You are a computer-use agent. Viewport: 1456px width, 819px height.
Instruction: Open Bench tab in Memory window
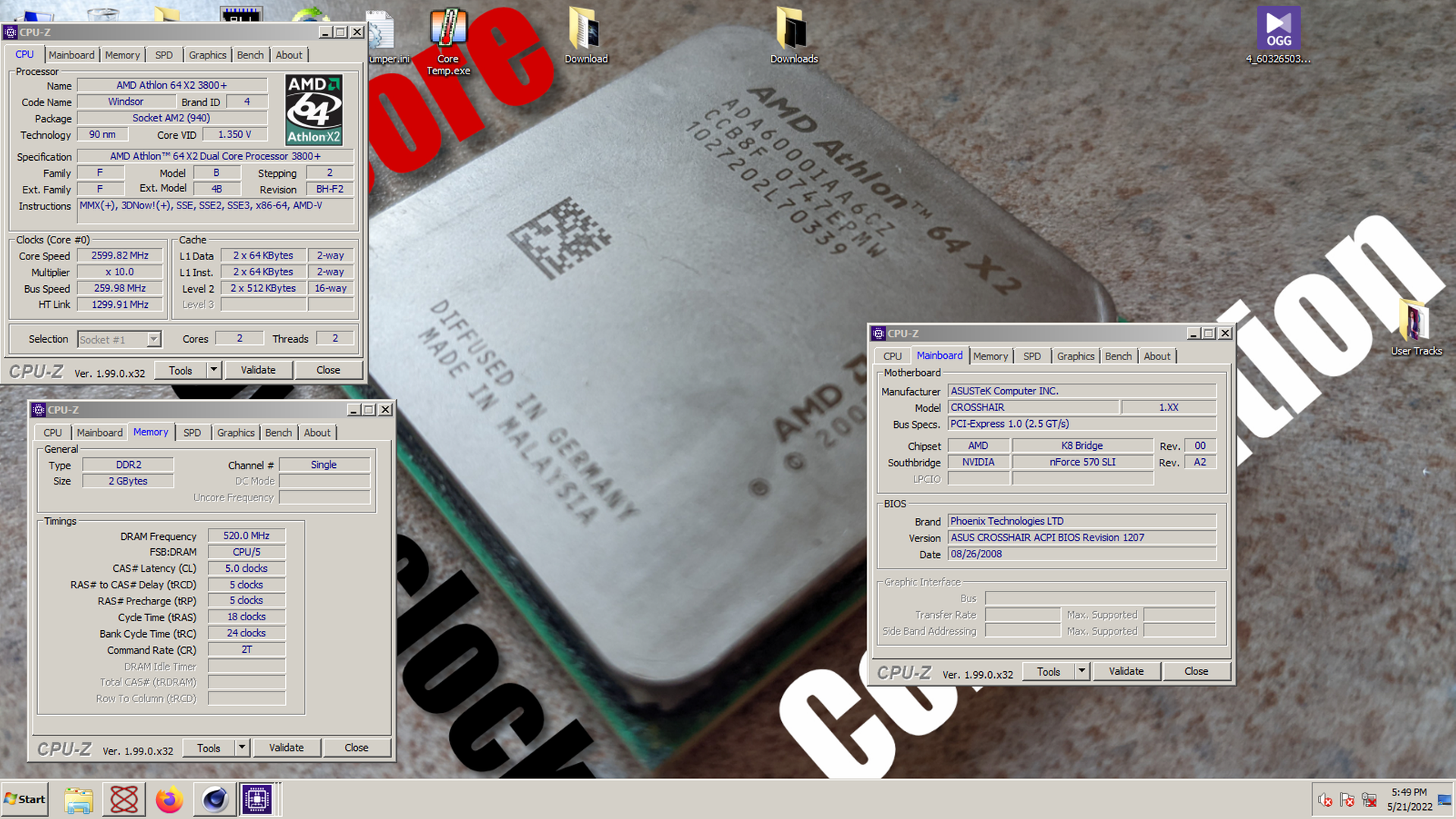[x=278, y=433]
